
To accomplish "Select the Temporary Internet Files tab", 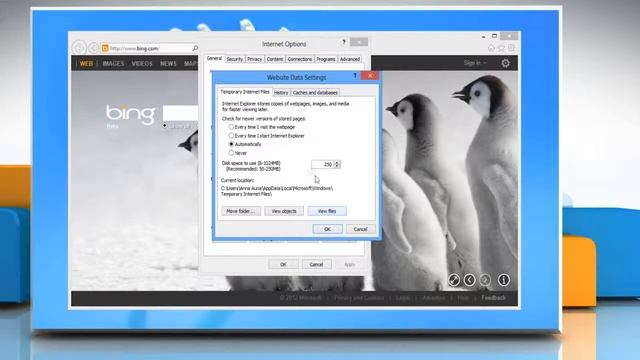I will [245, 92].
